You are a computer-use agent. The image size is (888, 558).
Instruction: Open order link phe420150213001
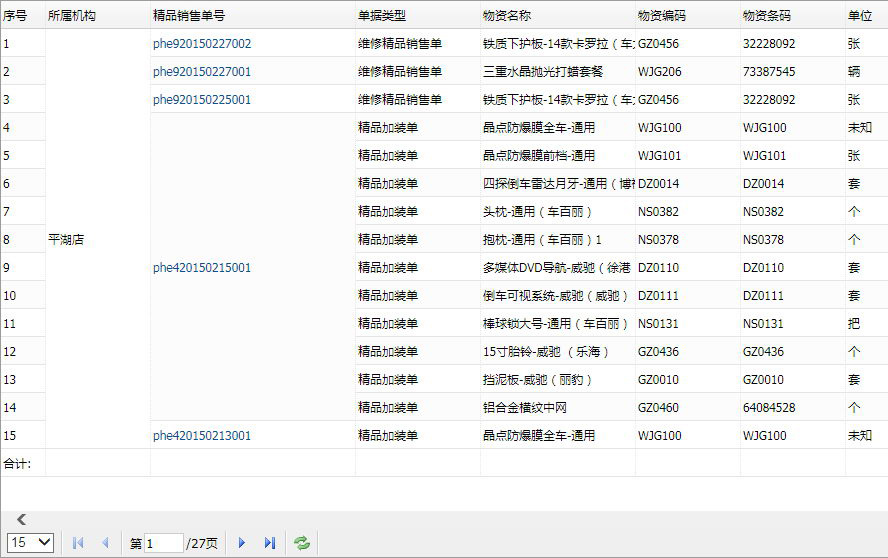point(202,436)
